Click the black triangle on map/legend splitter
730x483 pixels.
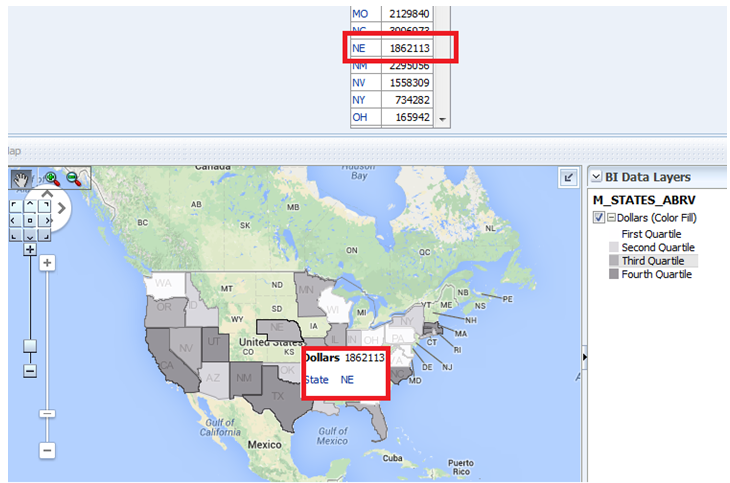(x=585, y=357)
